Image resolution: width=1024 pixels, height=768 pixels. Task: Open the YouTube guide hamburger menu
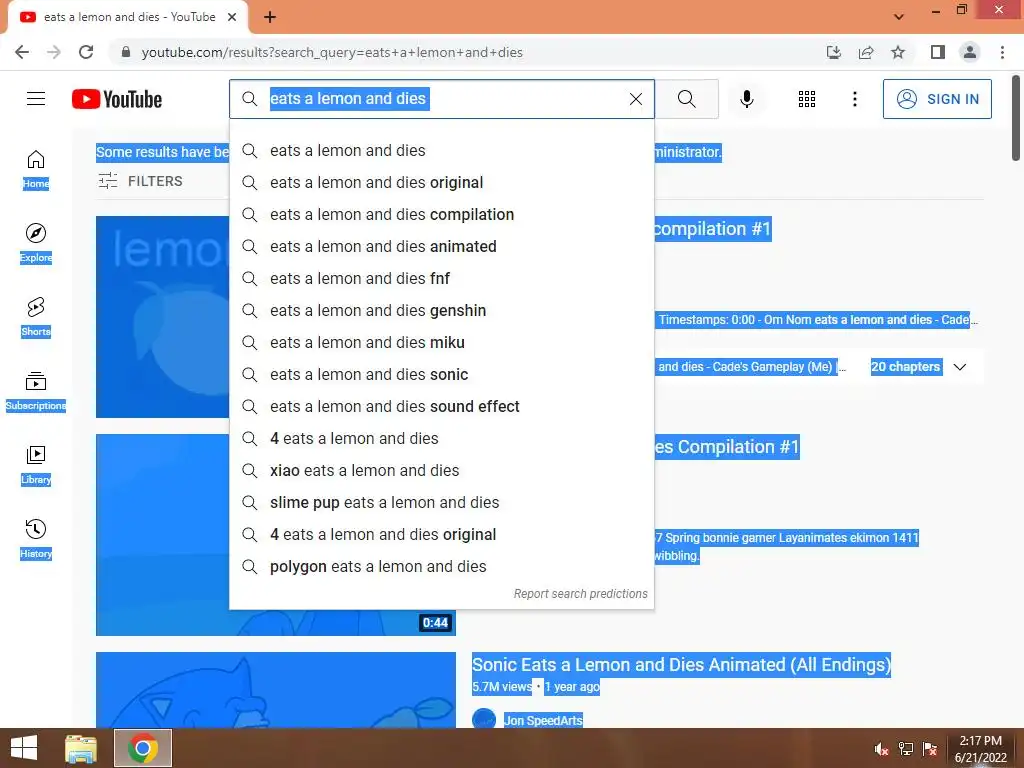[36, 99]
